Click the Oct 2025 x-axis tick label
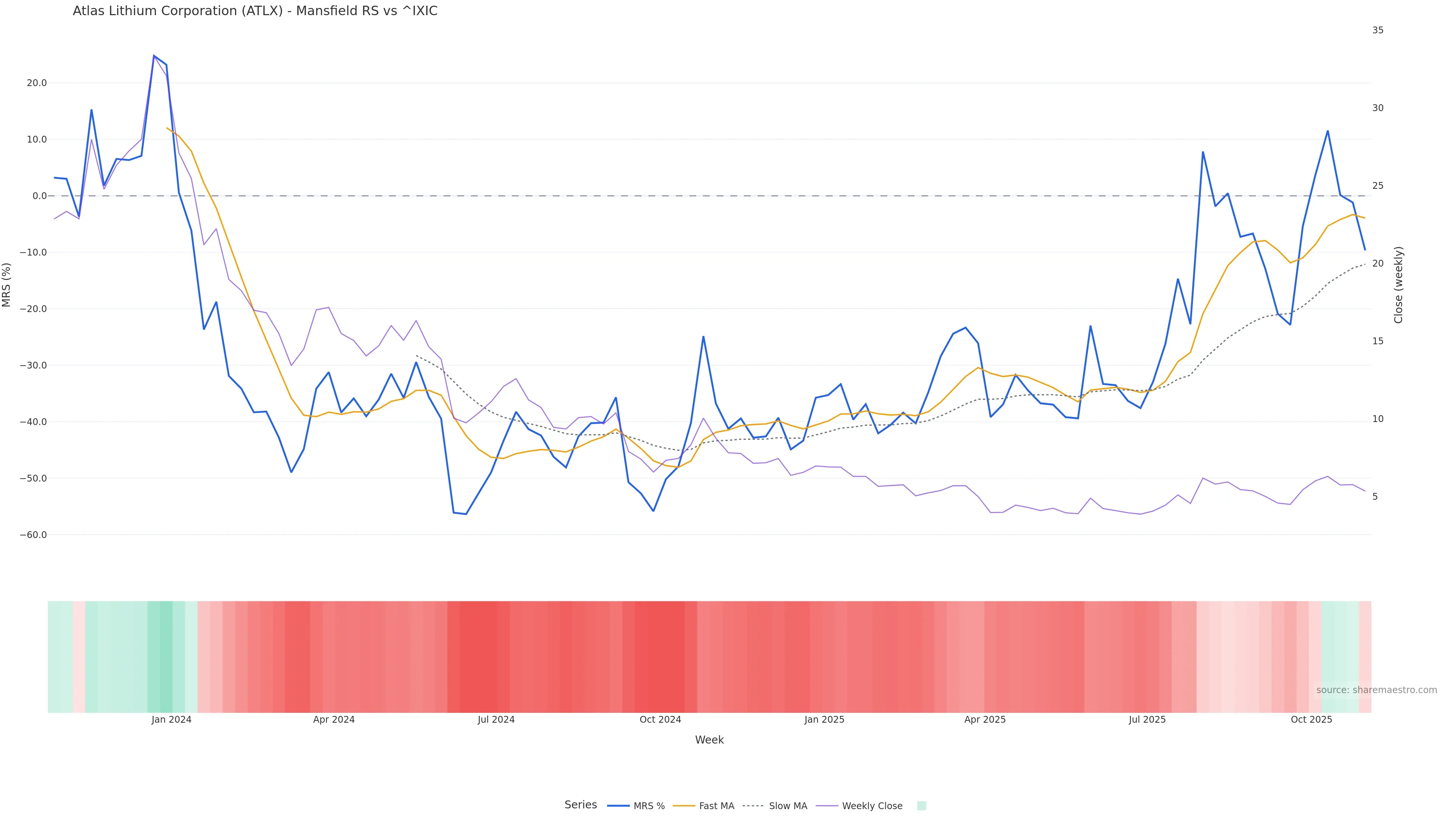Image resolution: width=1456 pixels, height=819 pixels. (1311, 720)
